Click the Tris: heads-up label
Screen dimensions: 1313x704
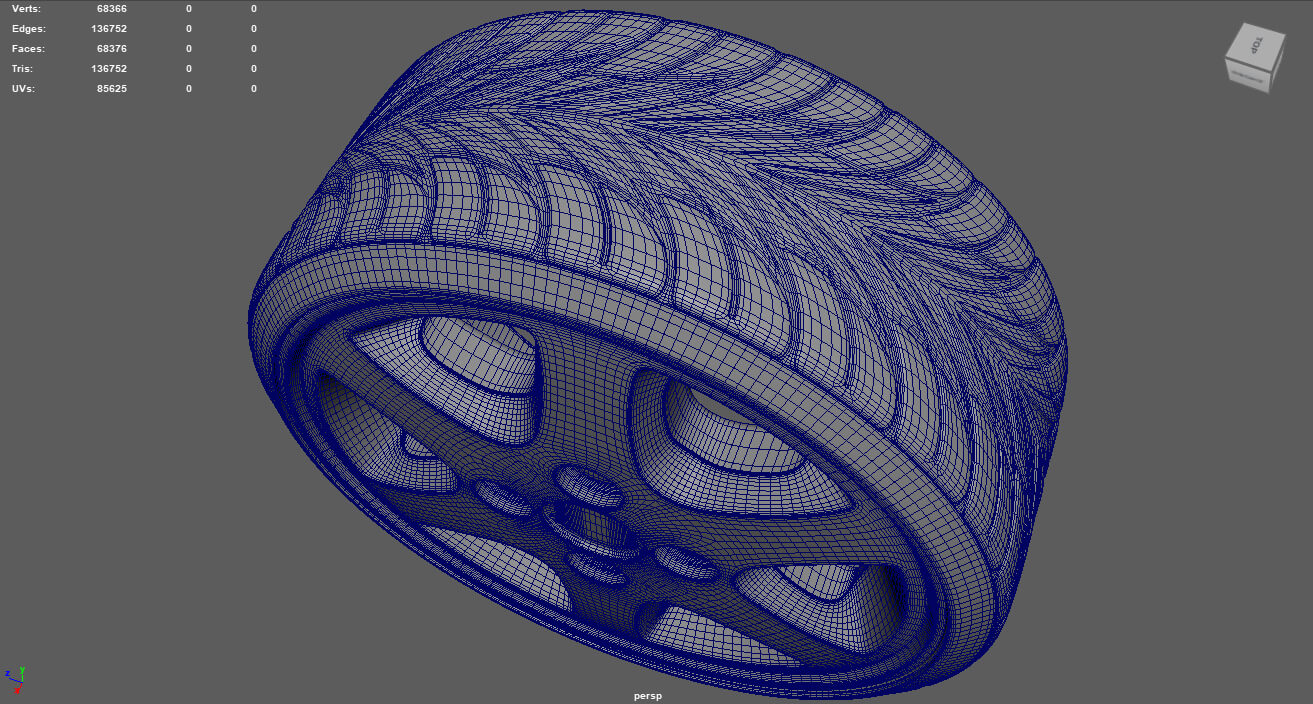point(23,69)
